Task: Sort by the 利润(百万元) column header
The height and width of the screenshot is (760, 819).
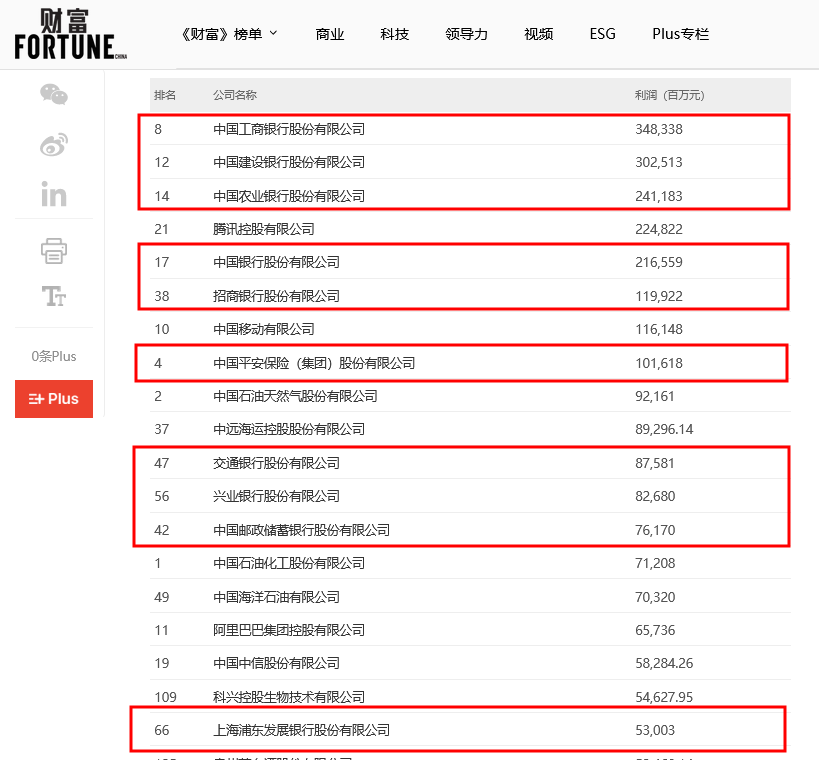Action: pos(669,95)
